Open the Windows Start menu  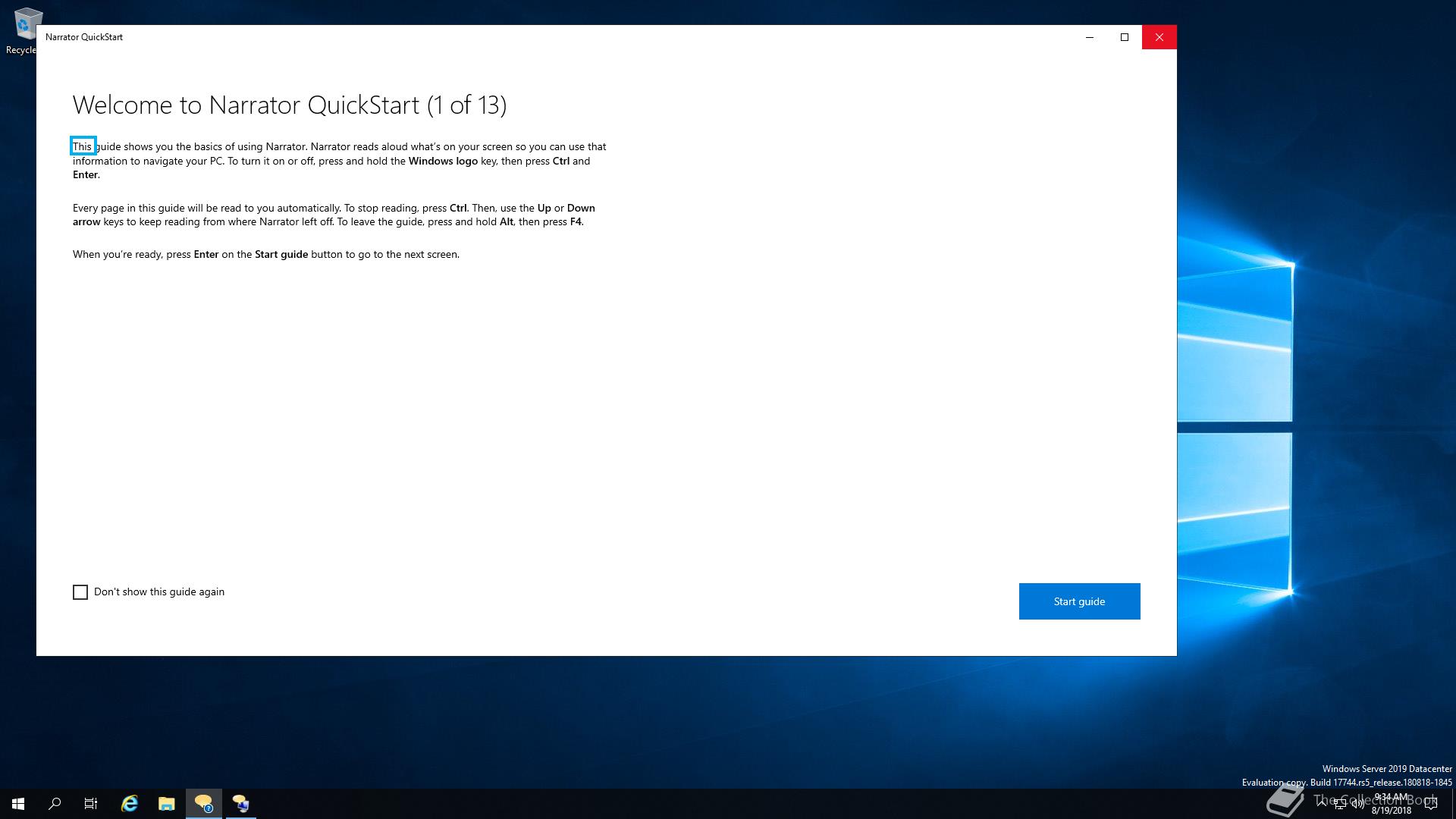(x=18, y=804)
